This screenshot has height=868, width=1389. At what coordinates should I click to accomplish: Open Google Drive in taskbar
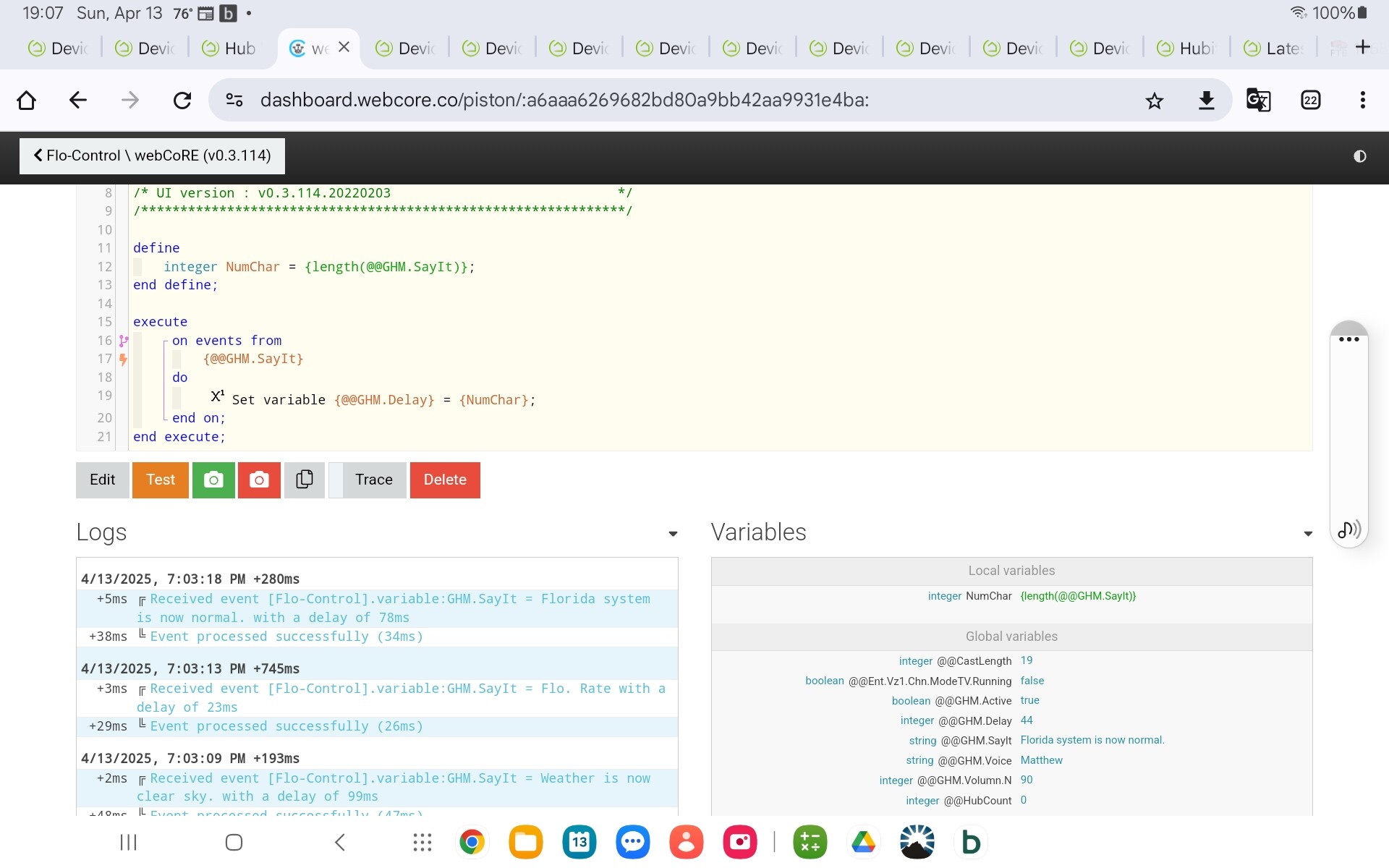[864, 842]
